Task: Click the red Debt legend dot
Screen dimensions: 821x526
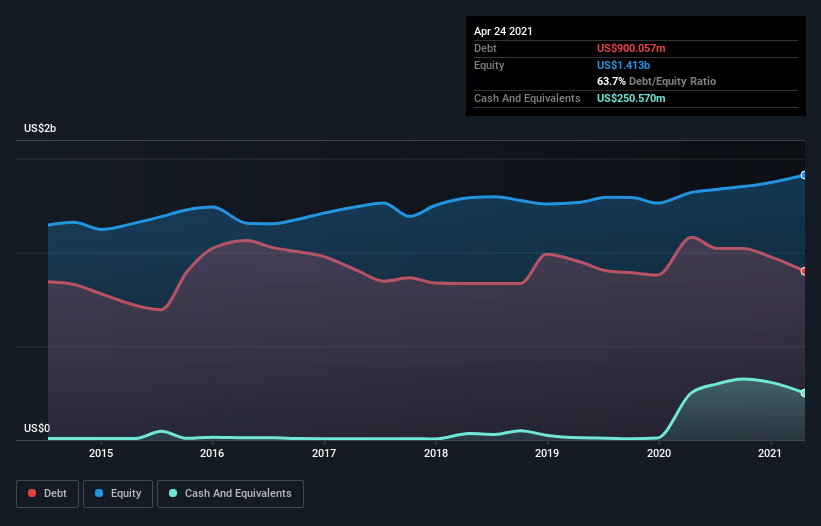Action: (x=32, y=493)
